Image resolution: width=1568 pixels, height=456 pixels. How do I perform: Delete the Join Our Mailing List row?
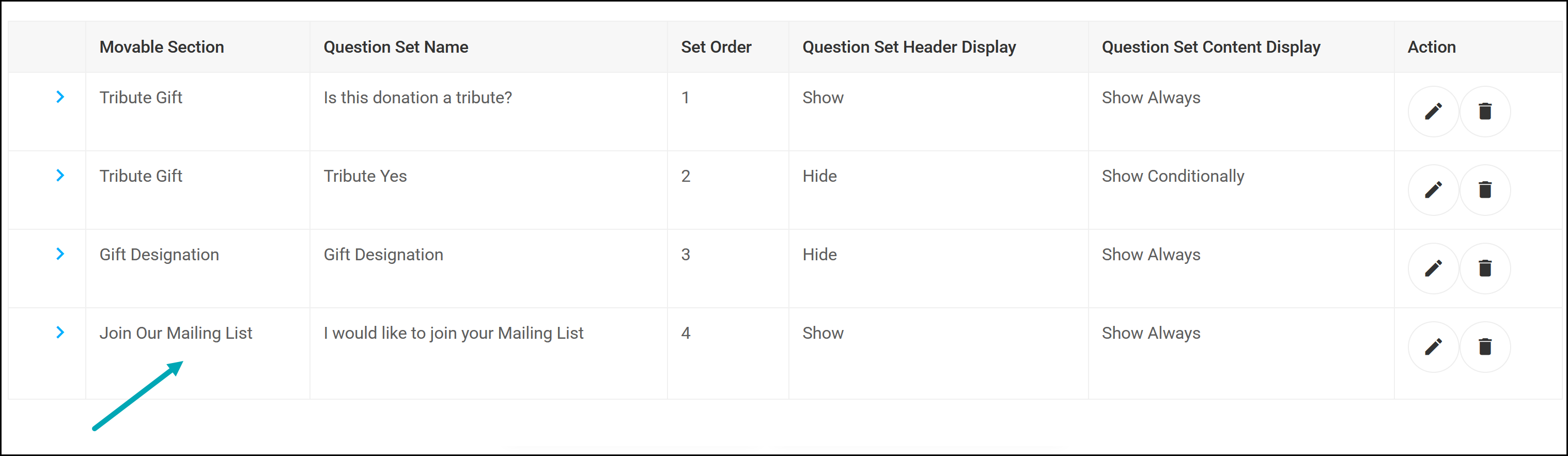coord(1485,347)
